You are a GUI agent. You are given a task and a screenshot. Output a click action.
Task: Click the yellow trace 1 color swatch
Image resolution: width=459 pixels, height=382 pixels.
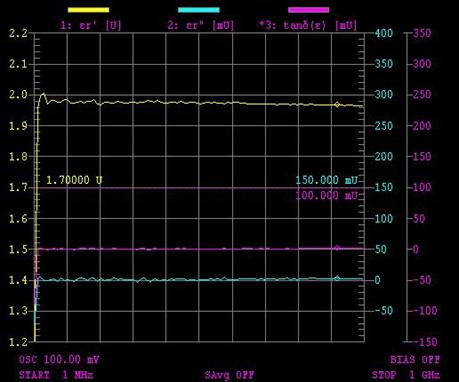[x=88, y=10]
